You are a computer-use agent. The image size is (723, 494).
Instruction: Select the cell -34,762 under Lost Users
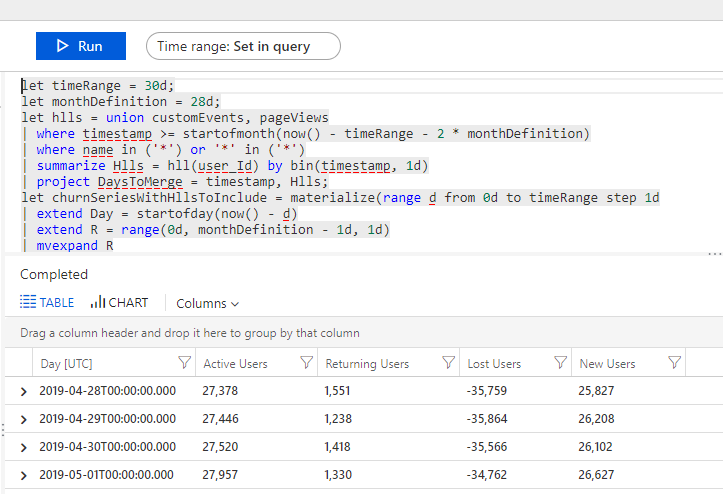point(486,475)
